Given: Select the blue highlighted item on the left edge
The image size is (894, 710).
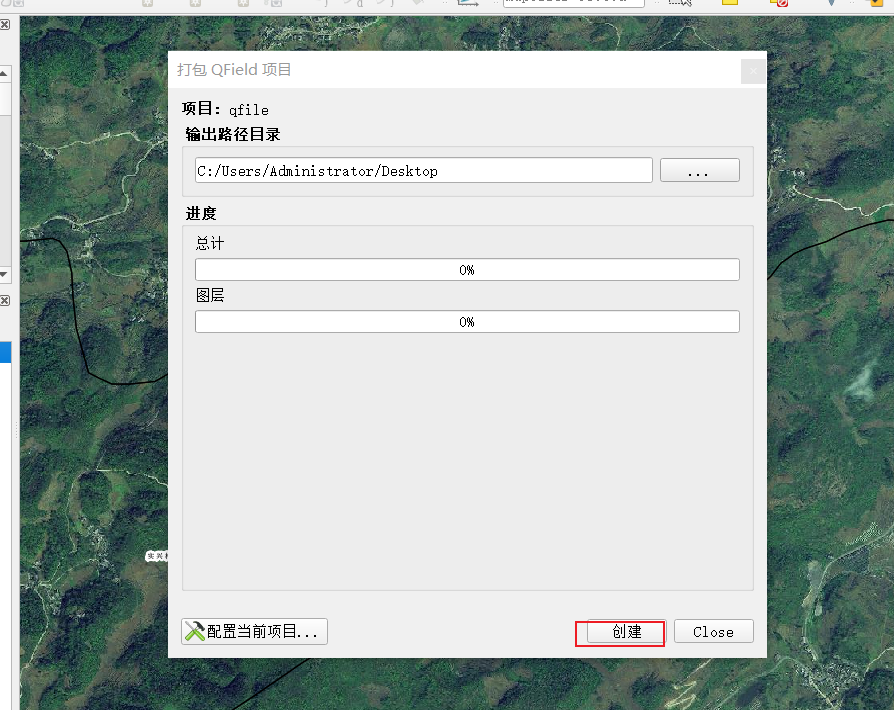Looking at the screenshot, I should 3,352.
